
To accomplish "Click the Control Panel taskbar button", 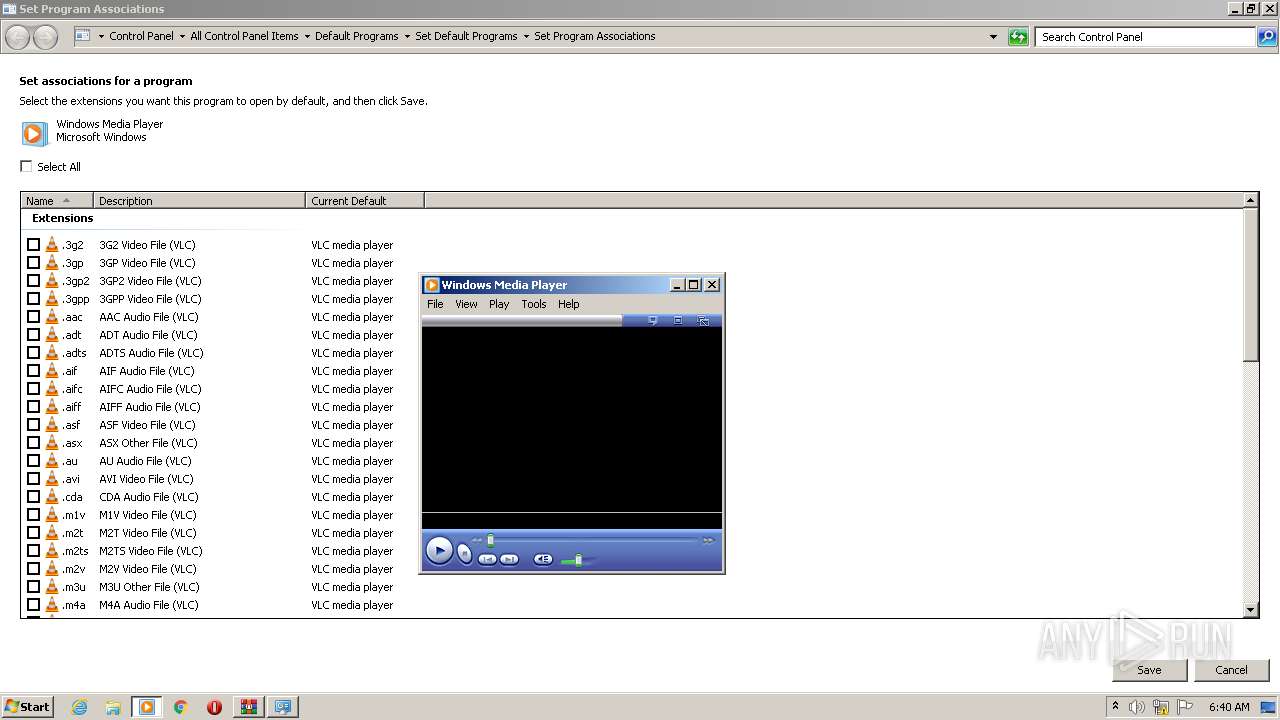I will (283, 707).
